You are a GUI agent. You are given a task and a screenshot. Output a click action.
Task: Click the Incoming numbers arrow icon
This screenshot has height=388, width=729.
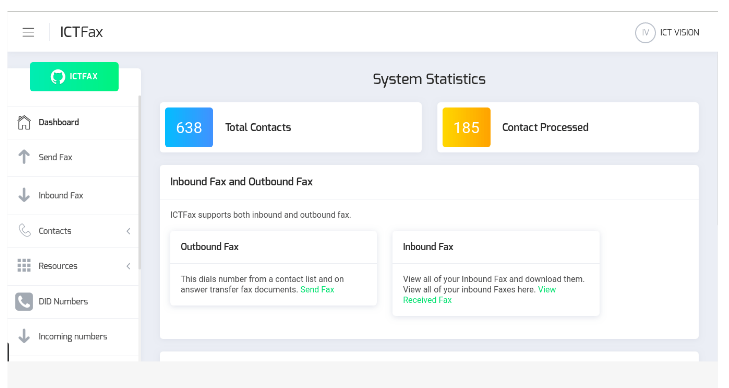pyautogui.click(x=24, y=336)
